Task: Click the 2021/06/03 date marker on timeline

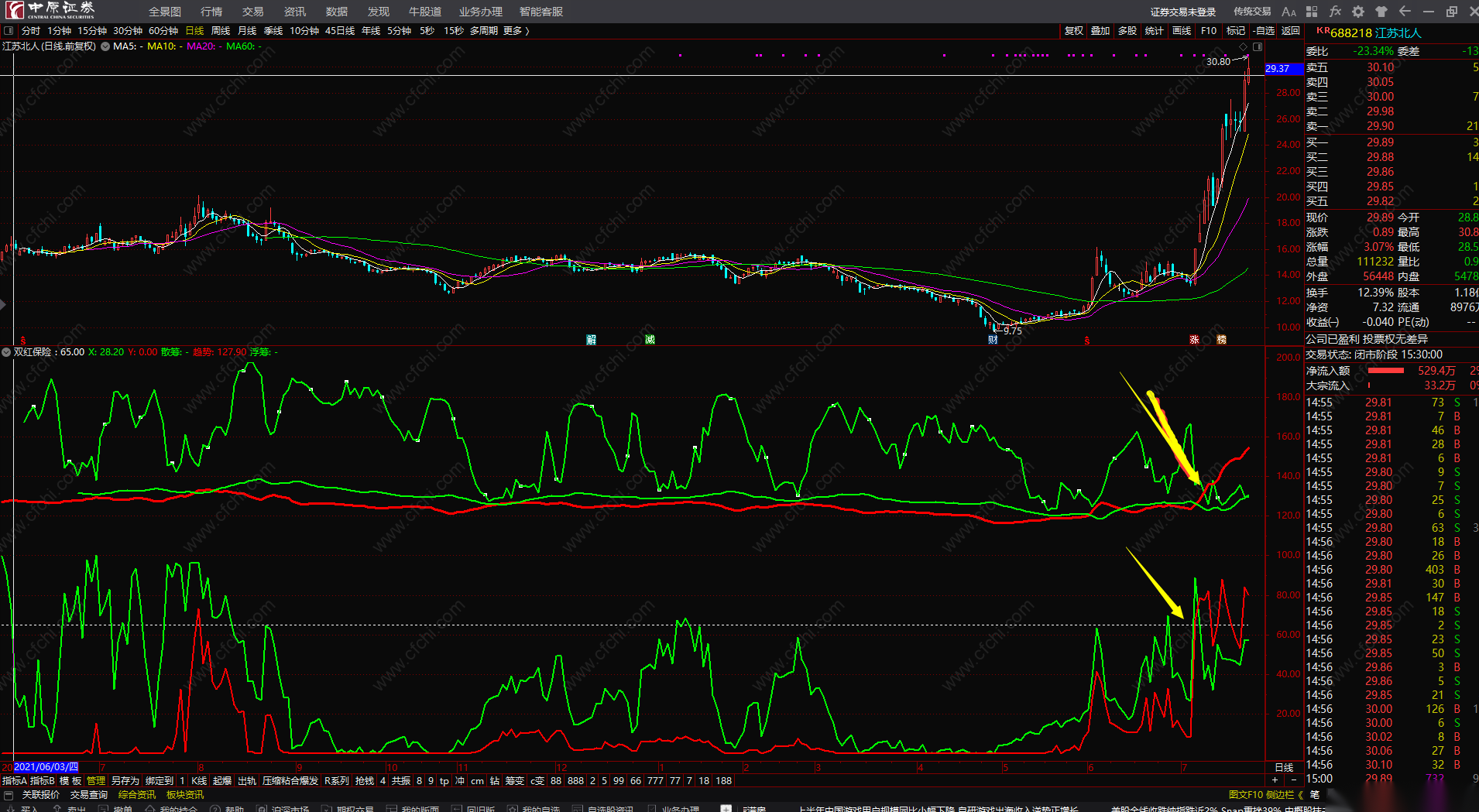Action: 46,767
